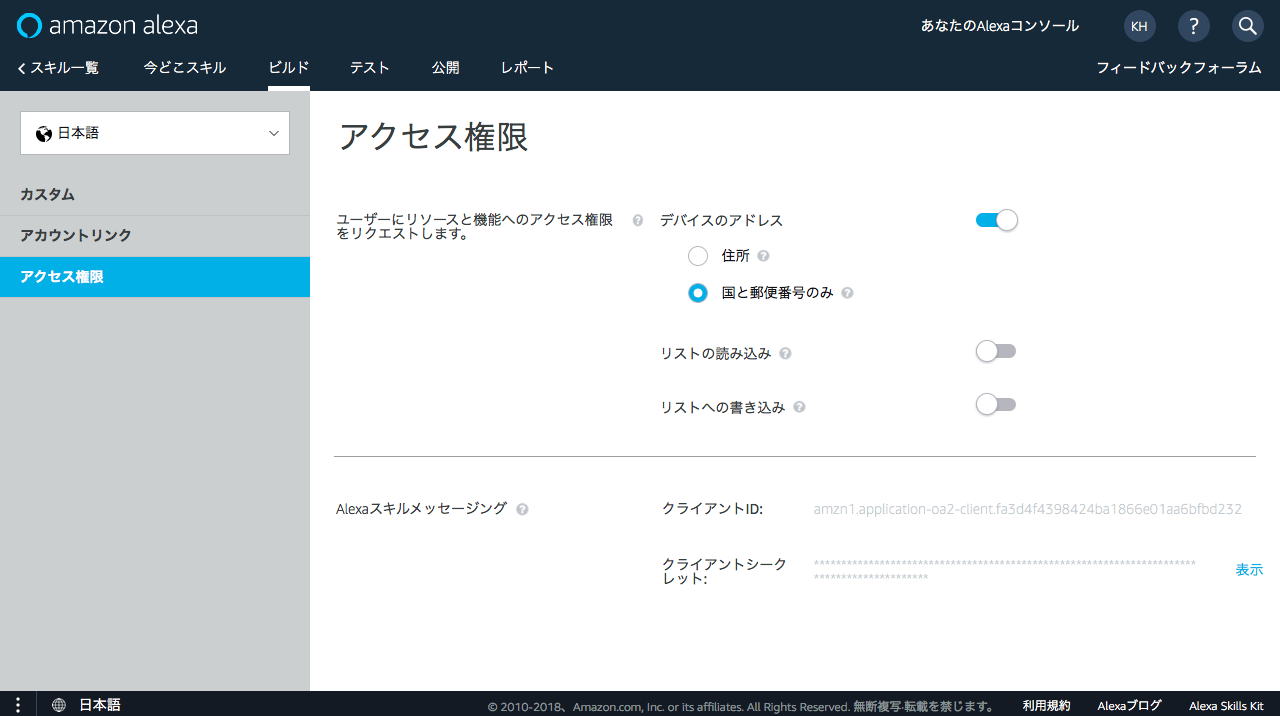This screenshot has width=1280, height=716.
Task: Click 日本語 language selector in footer
Action: [x=100, y=705]
